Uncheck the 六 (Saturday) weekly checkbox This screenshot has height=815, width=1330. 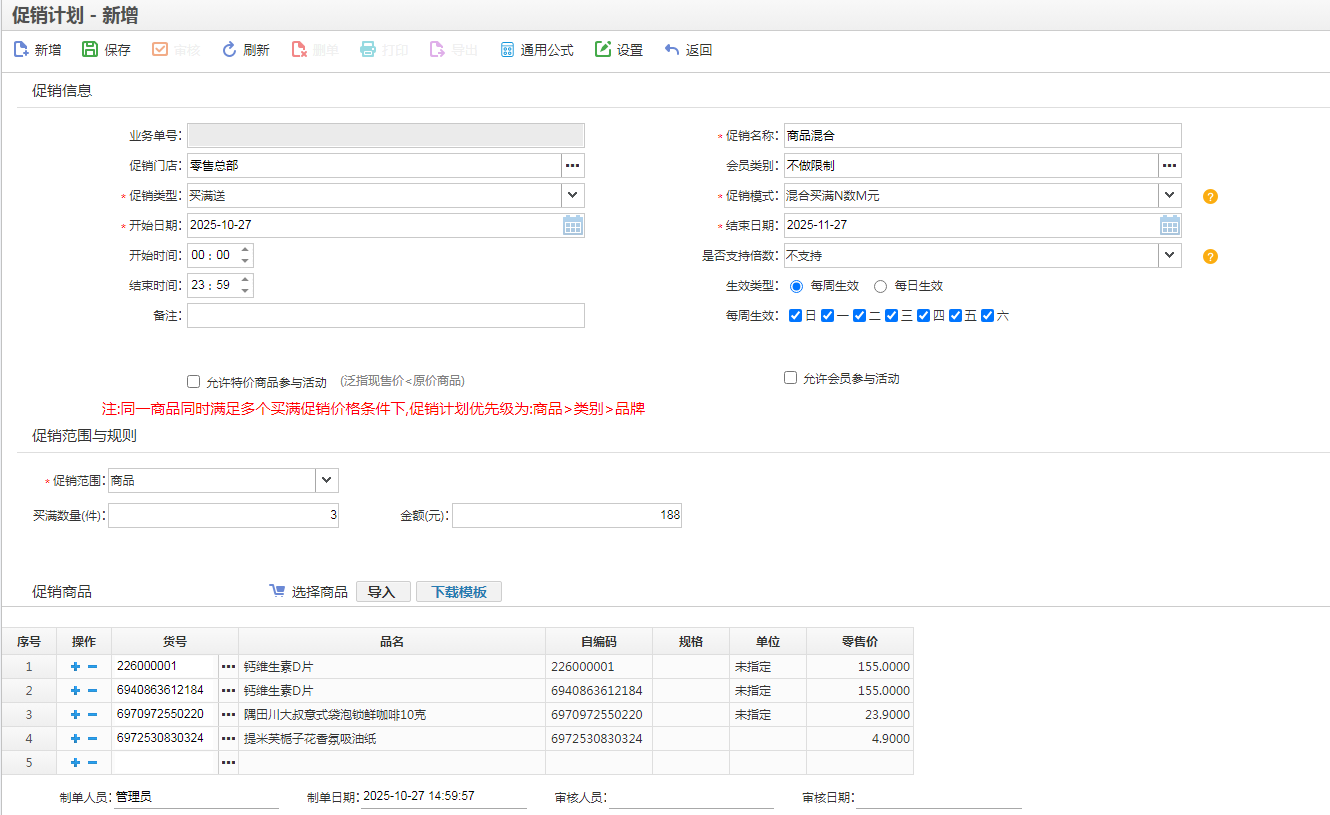click(x=988, y=316)
